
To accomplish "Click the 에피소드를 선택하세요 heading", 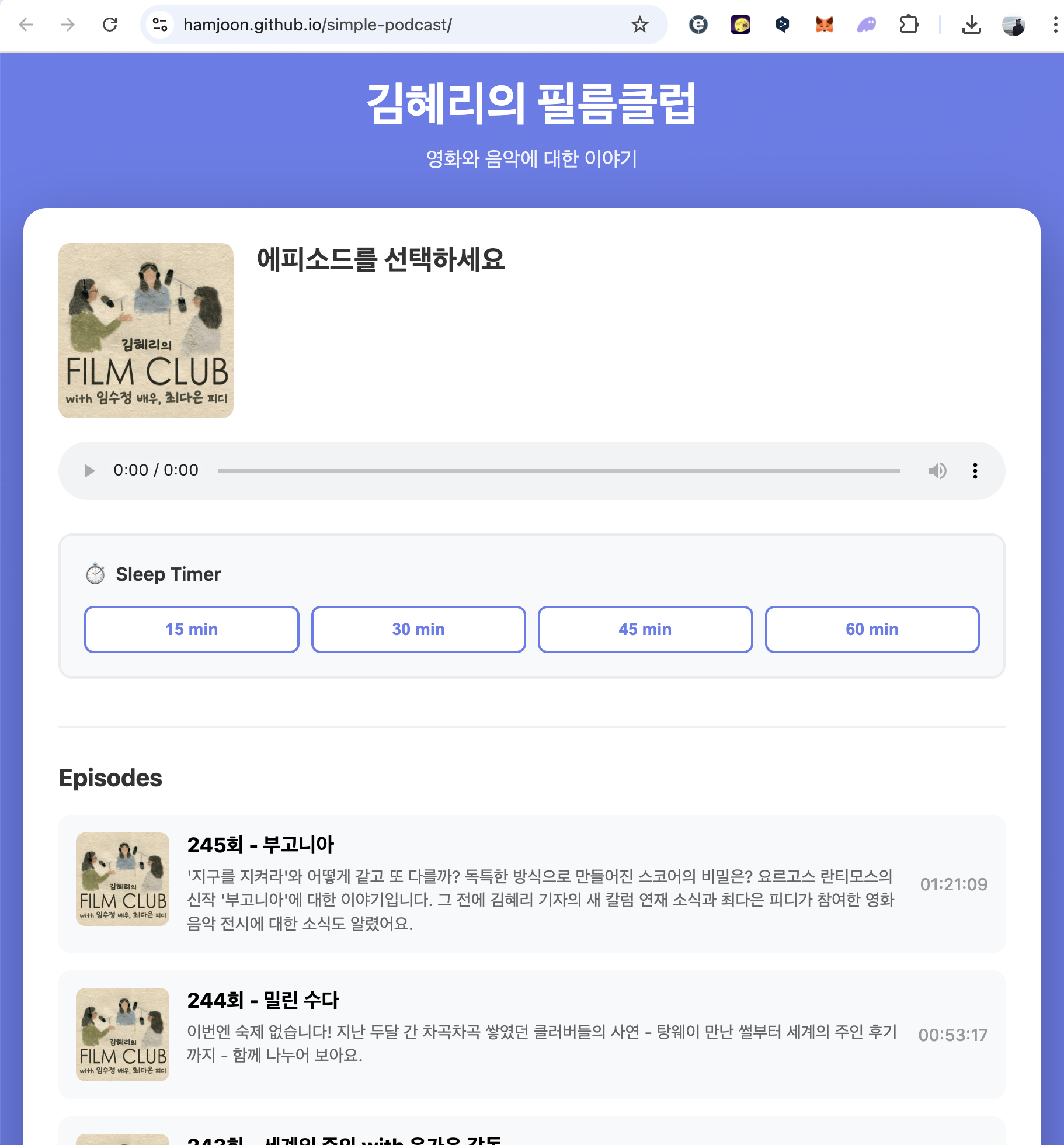I will 381,259.
